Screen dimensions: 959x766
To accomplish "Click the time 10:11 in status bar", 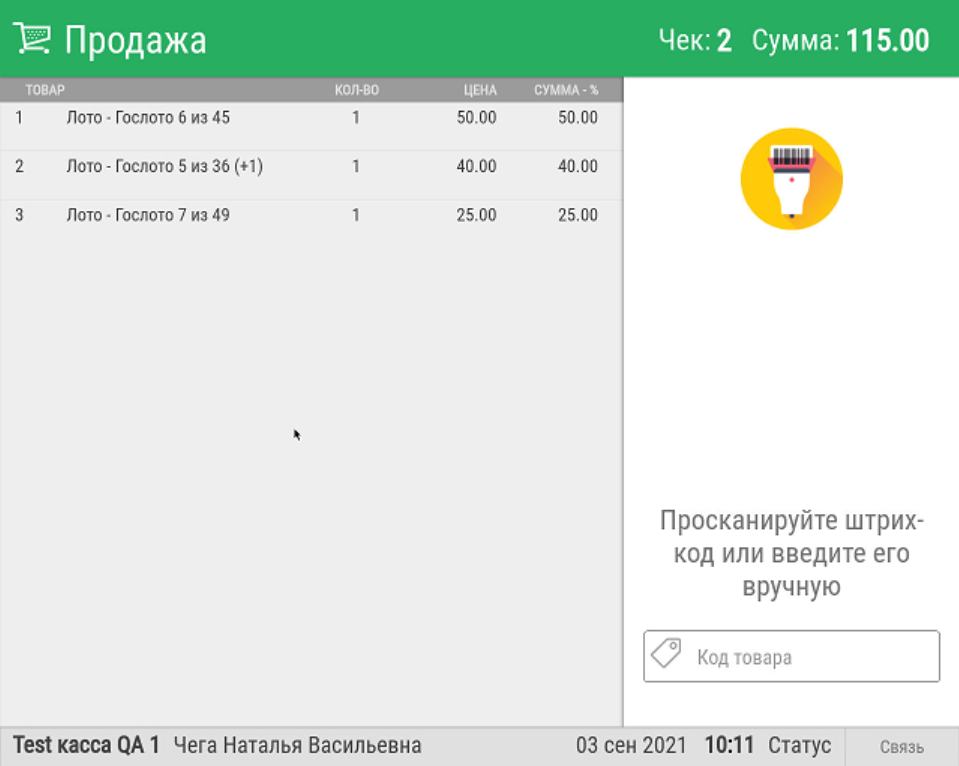I will (x=729, y=745).
